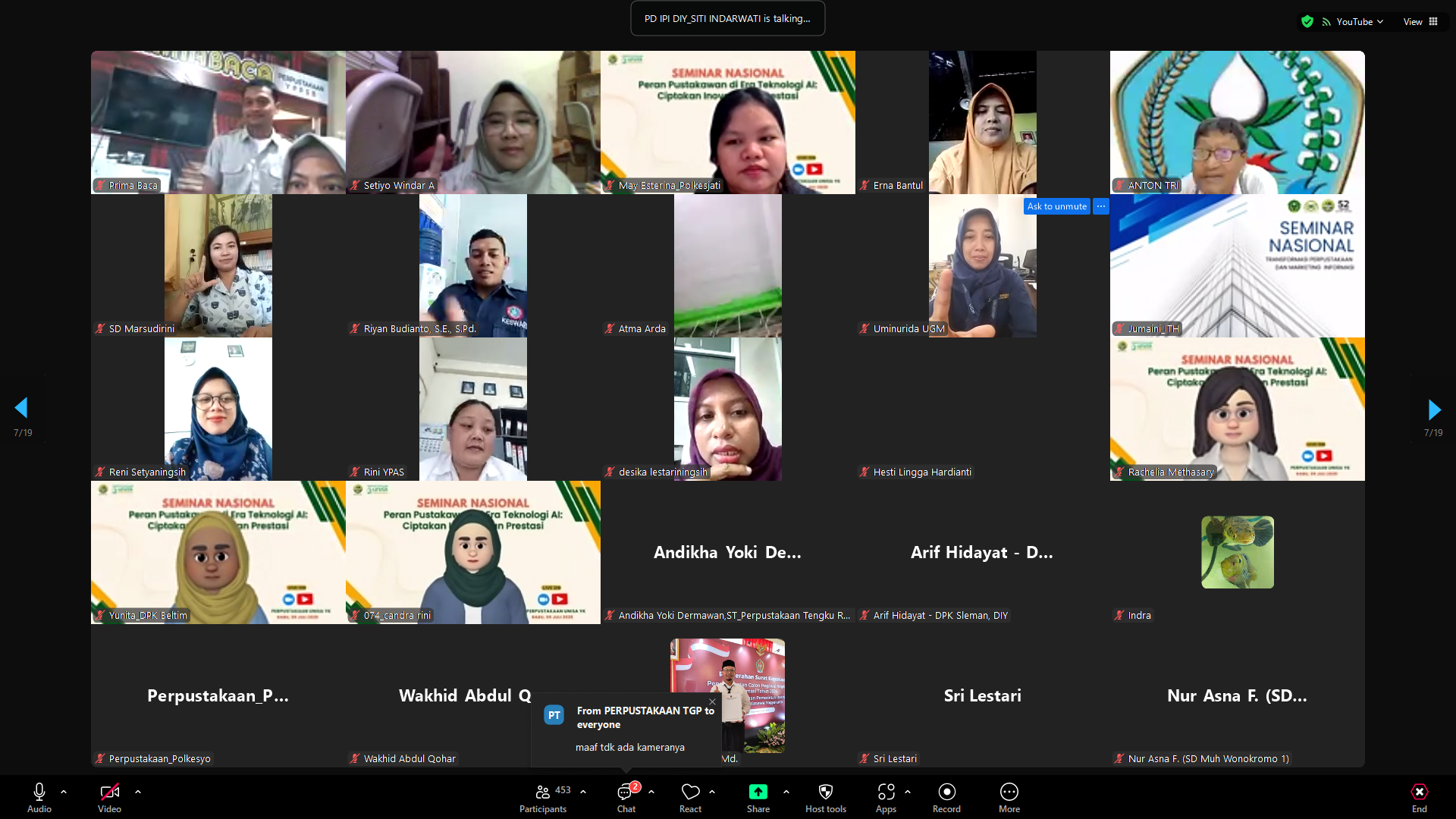Expand the video options caret
The height and width of the screenshot is (819, 1456).
coord(138,792)
